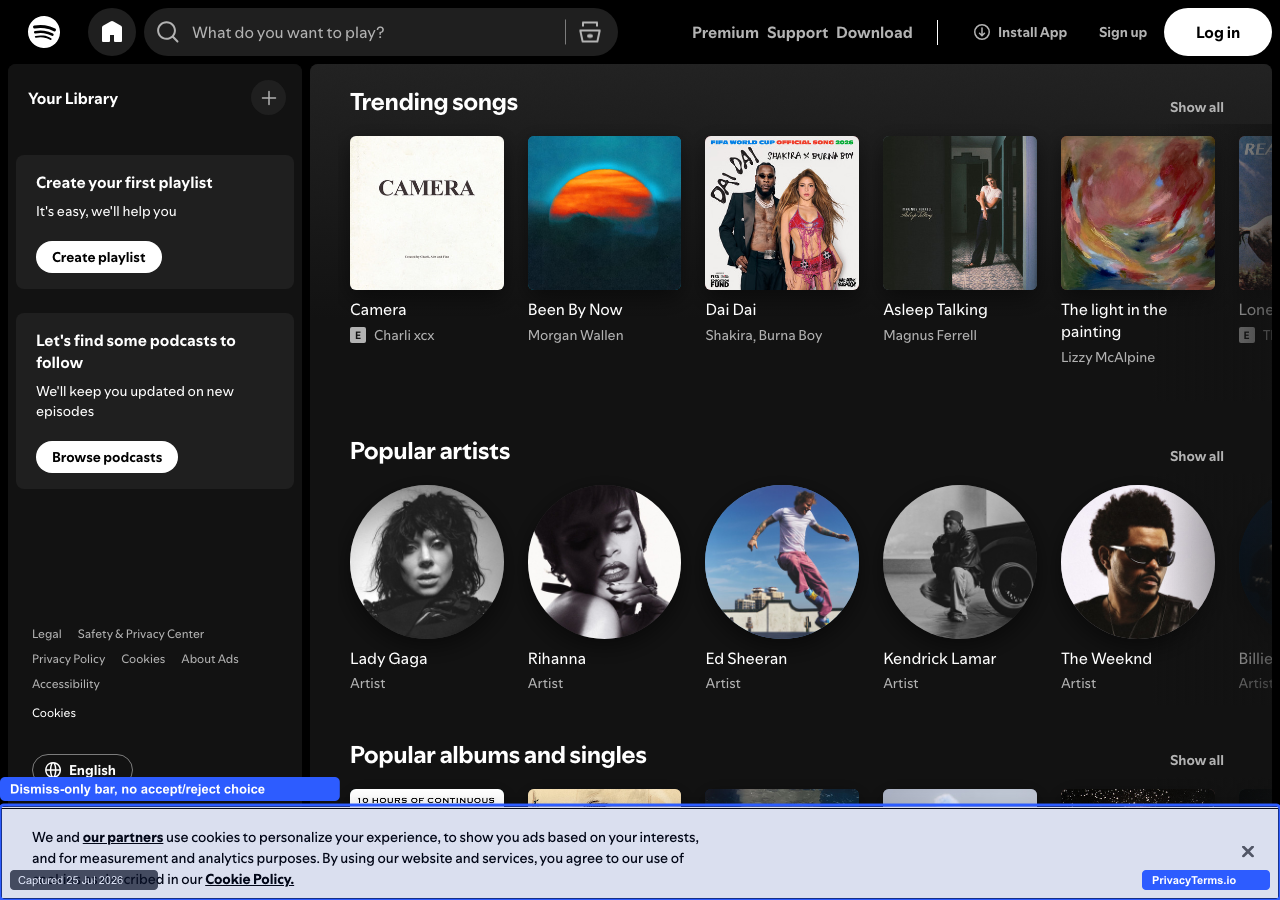Click the Morgan Wallen artist name
The image size is (1280, 900).
click(x=575, y=335)
